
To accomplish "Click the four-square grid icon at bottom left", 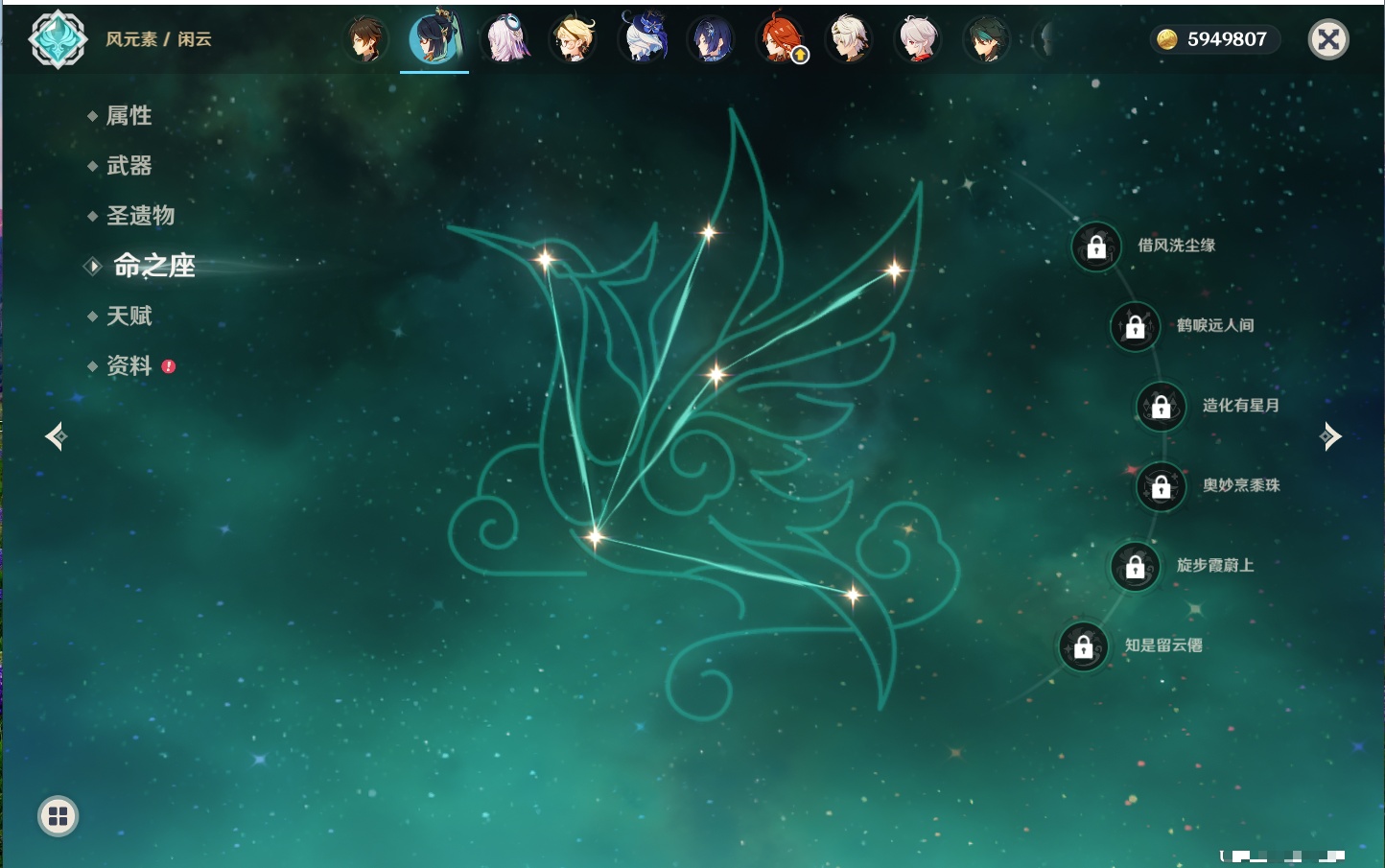I will click(58, 816).
